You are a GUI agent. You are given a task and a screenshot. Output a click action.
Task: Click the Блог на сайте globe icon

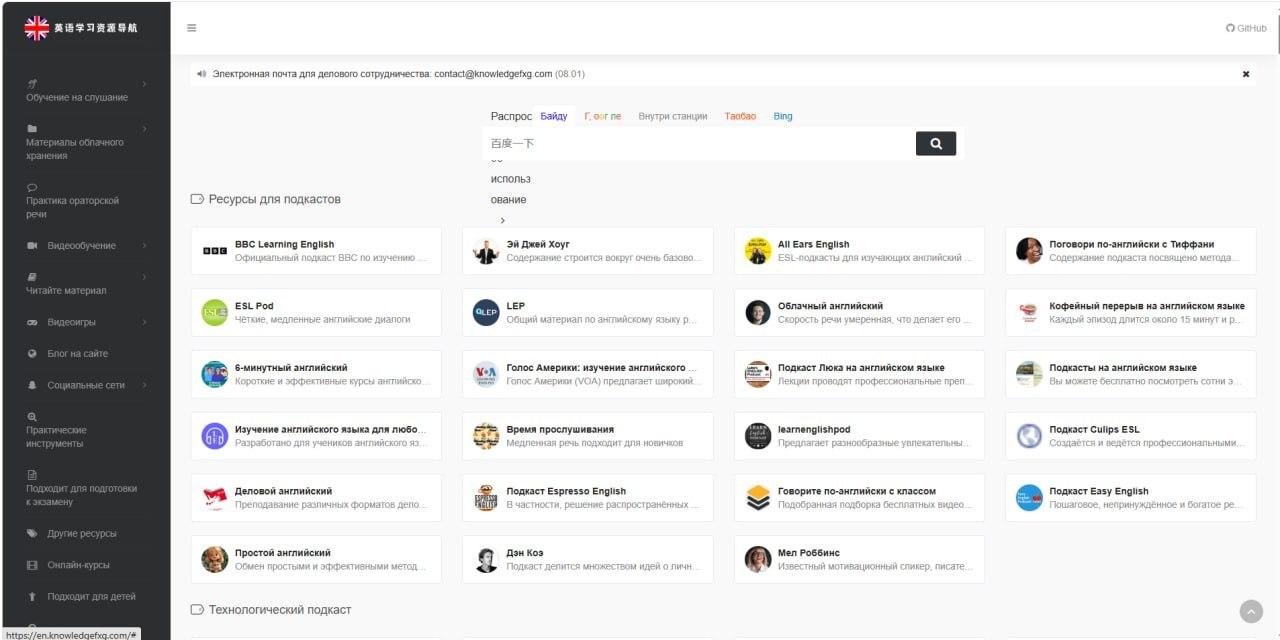click(x=32, y=353)
